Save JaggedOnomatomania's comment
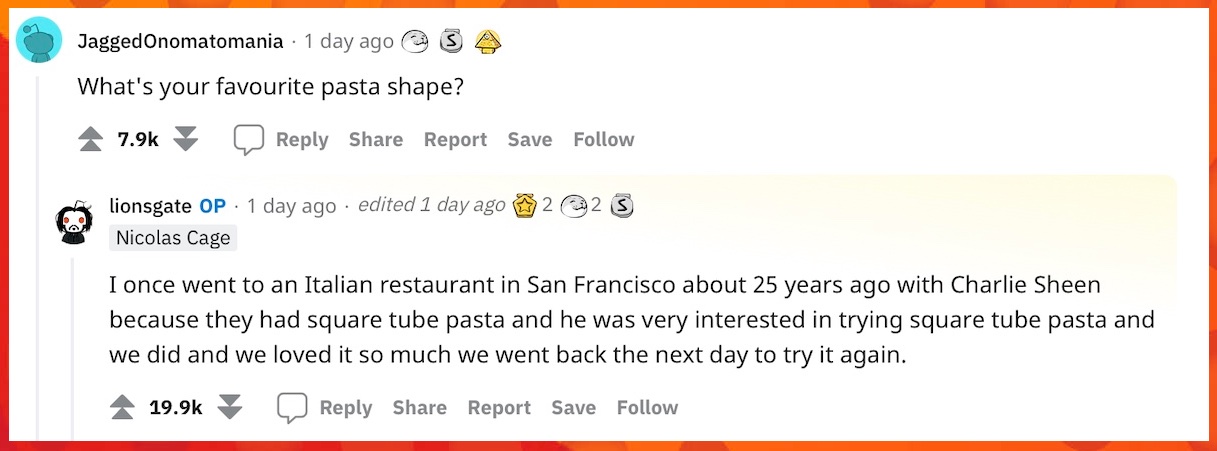This screenshot has width=1217, height=451. [x=530, y=140]
